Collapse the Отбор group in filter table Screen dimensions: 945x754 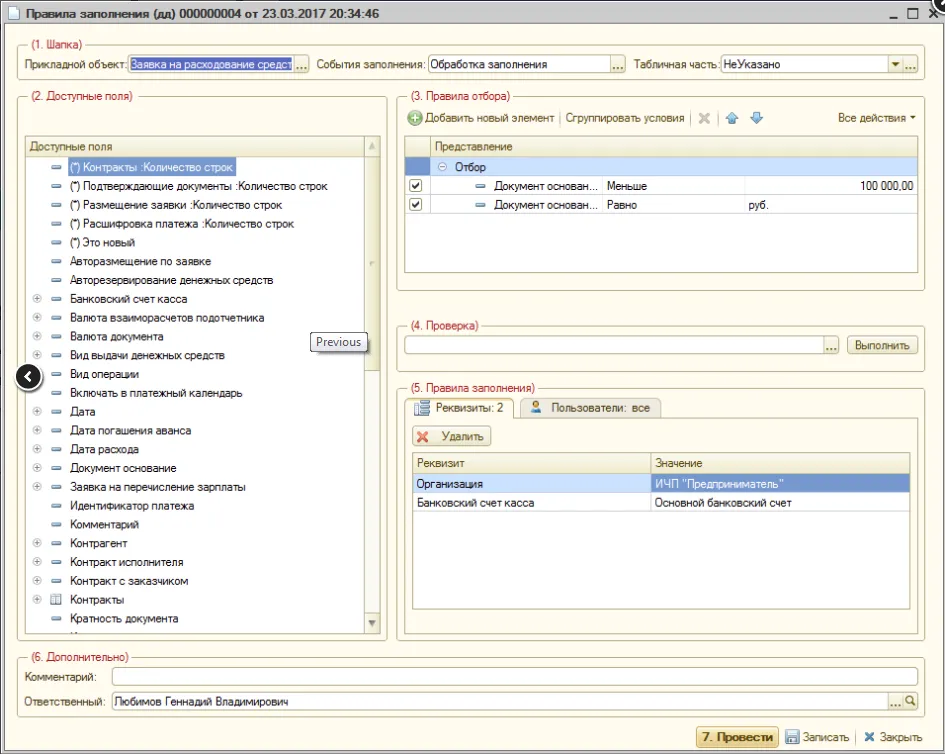[x=442, y=167]
